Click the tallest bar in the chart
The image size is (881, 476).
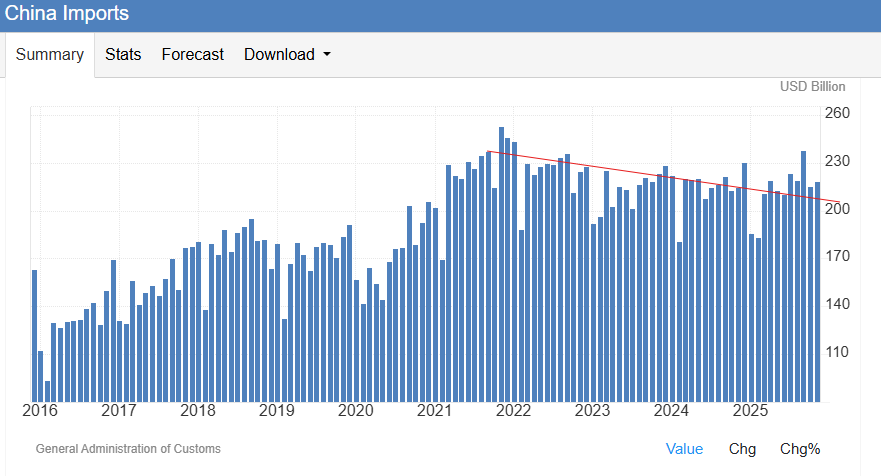tap(501, 260)
